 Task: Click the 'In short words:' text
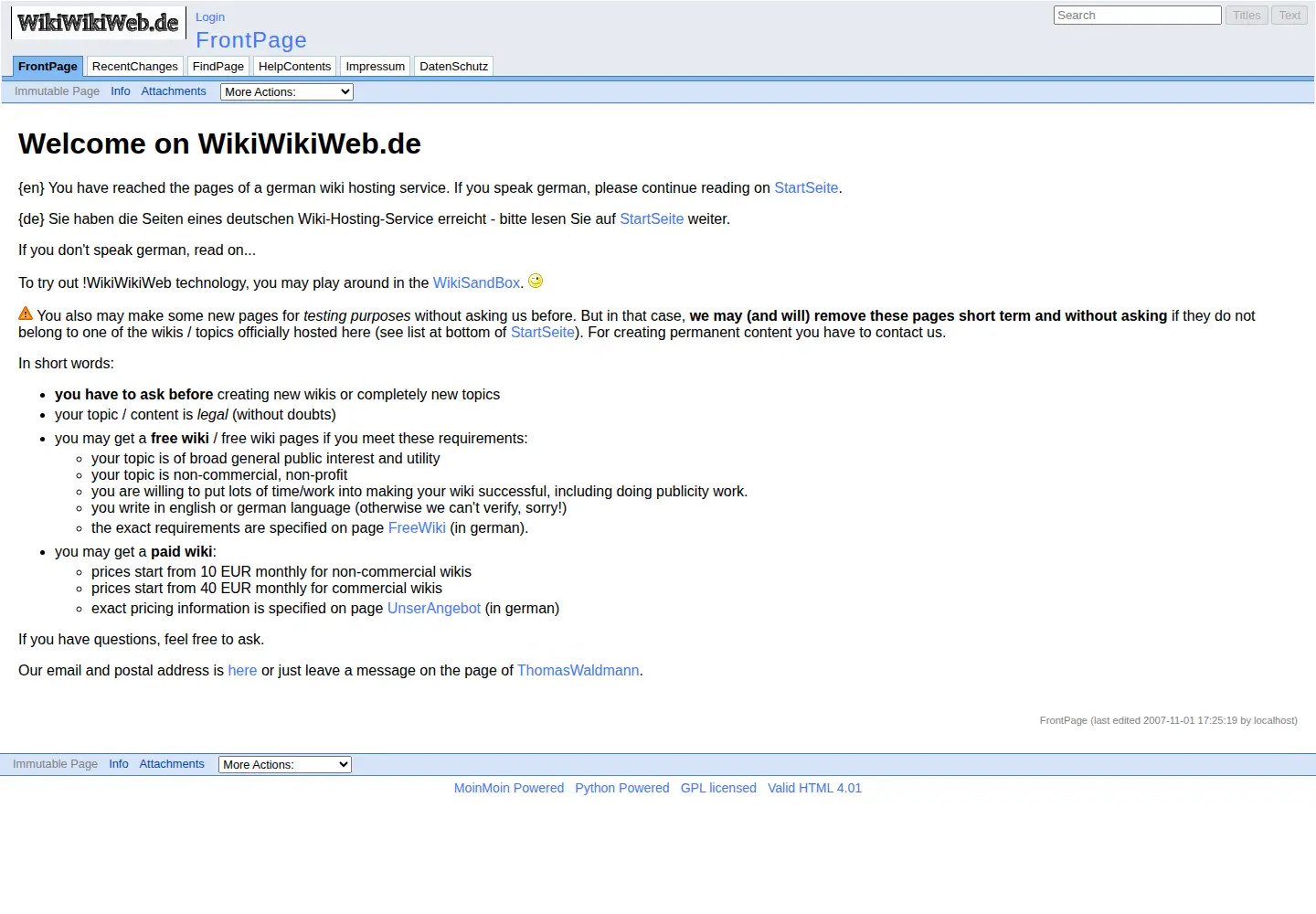[66, 363]
